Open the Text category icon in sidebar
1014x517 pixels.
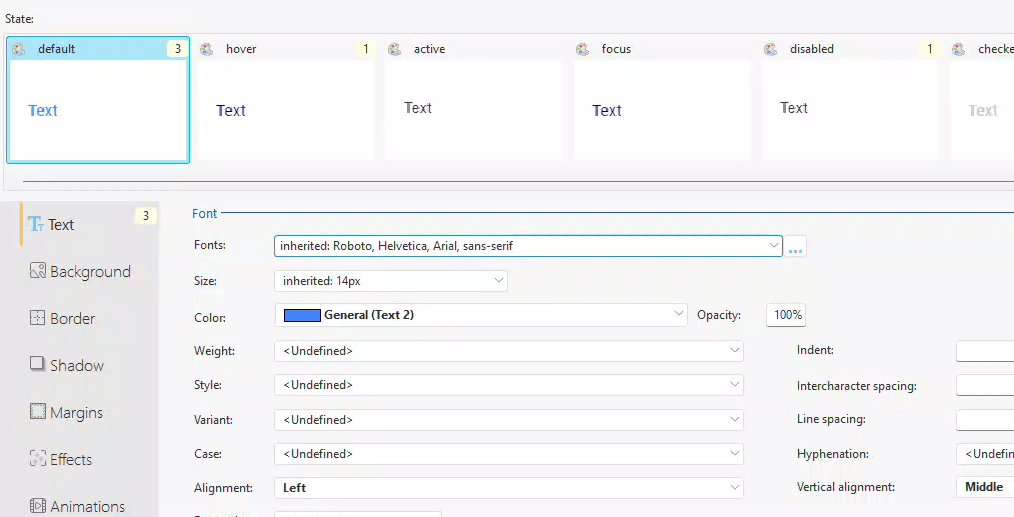point(37,225)
